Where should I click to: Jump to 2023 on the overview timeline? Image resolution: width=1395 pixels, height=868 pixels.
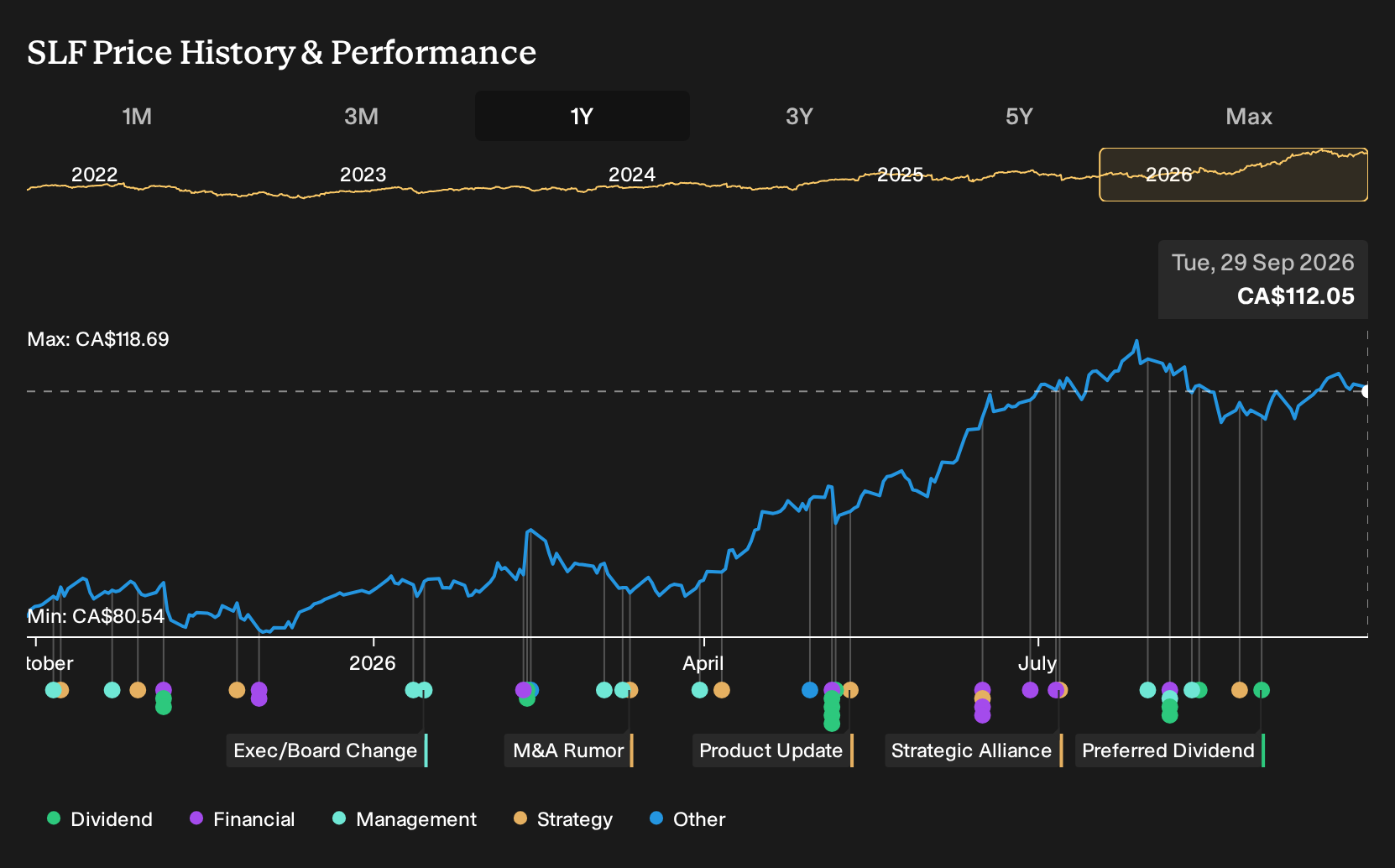click(363, 175)
